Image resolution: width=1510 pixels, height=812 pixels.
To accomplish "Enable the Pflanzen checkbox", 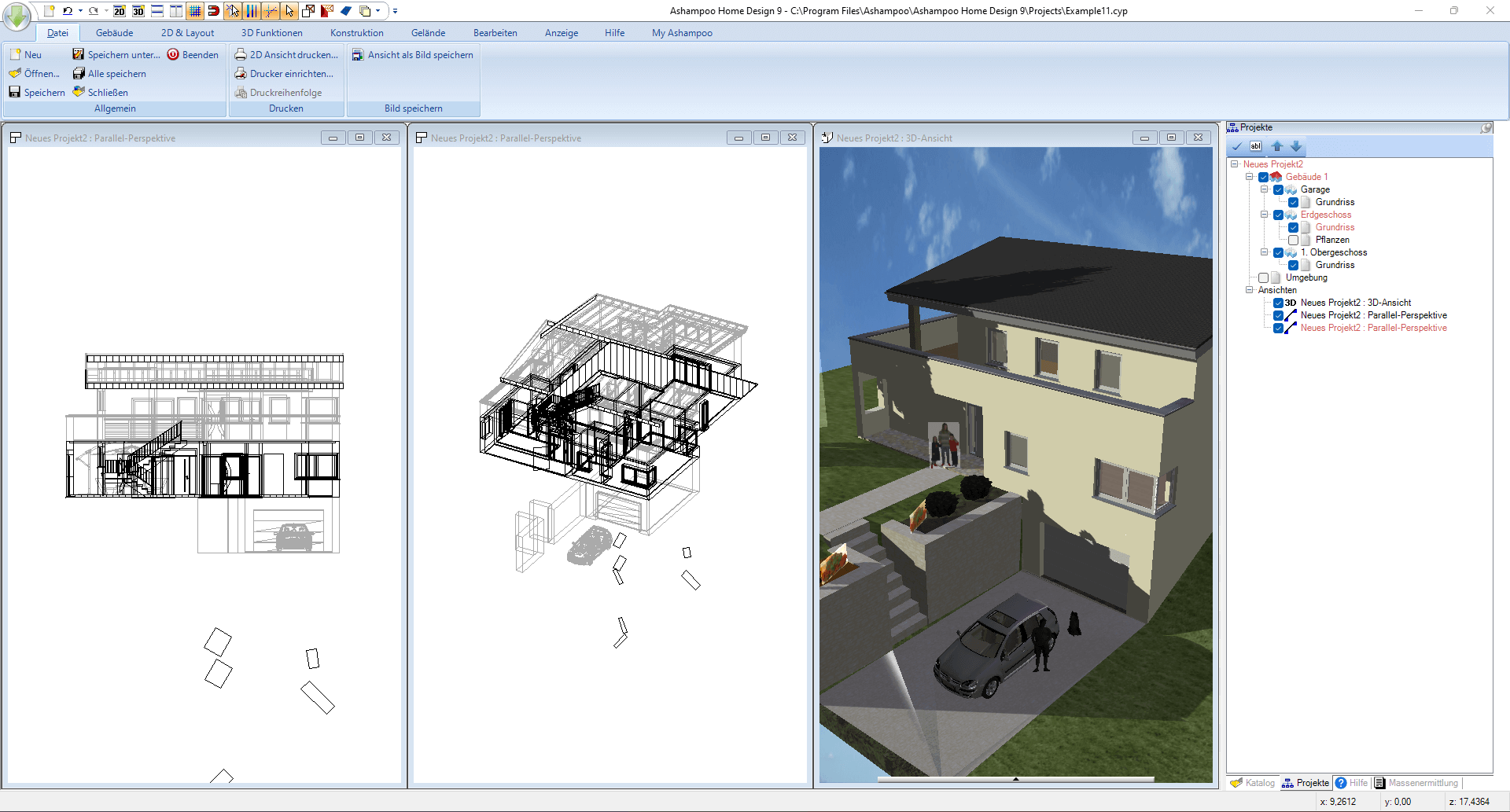I will tap(1294, 240).
